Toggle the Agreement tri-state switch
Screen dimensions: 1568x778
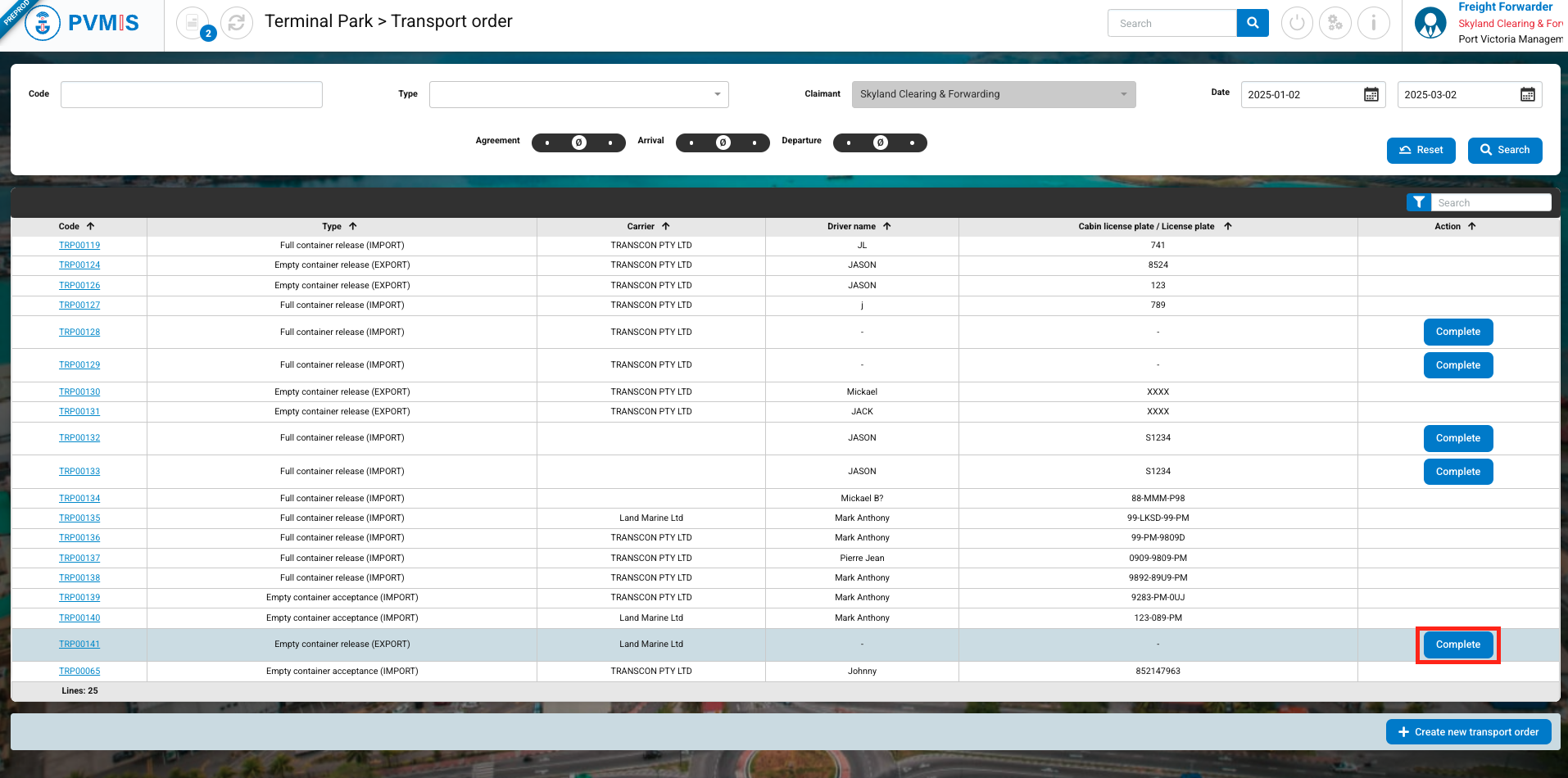point(578,142)
